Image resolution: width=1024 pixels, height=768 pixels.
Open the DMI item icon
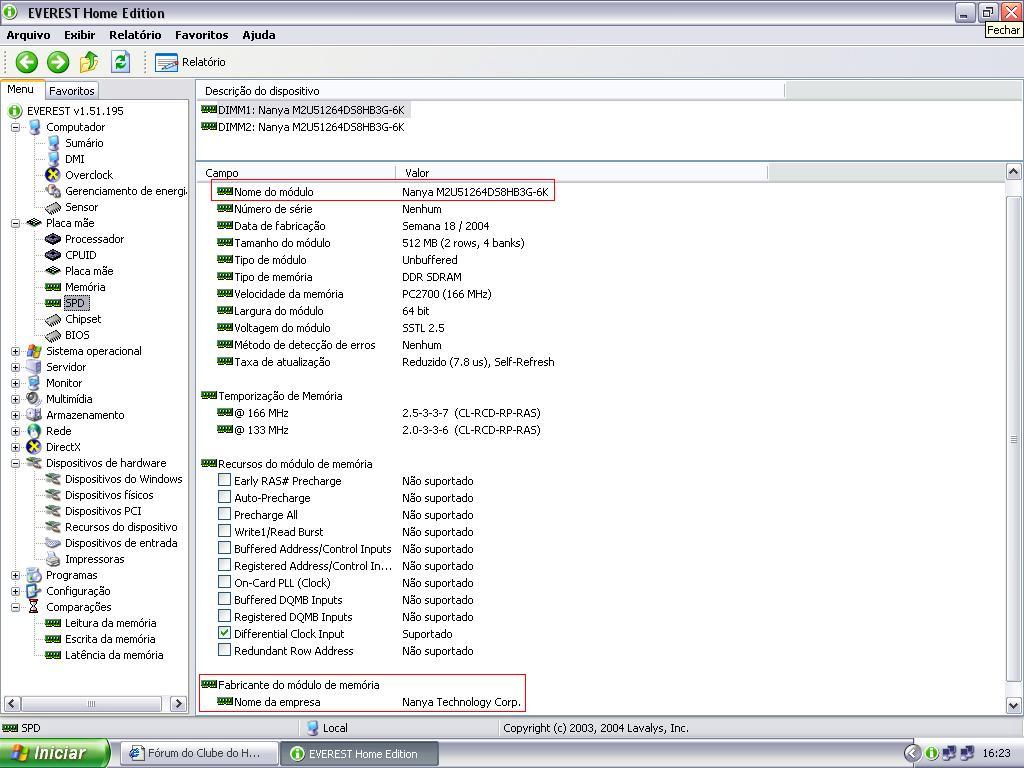coord(54,159)
